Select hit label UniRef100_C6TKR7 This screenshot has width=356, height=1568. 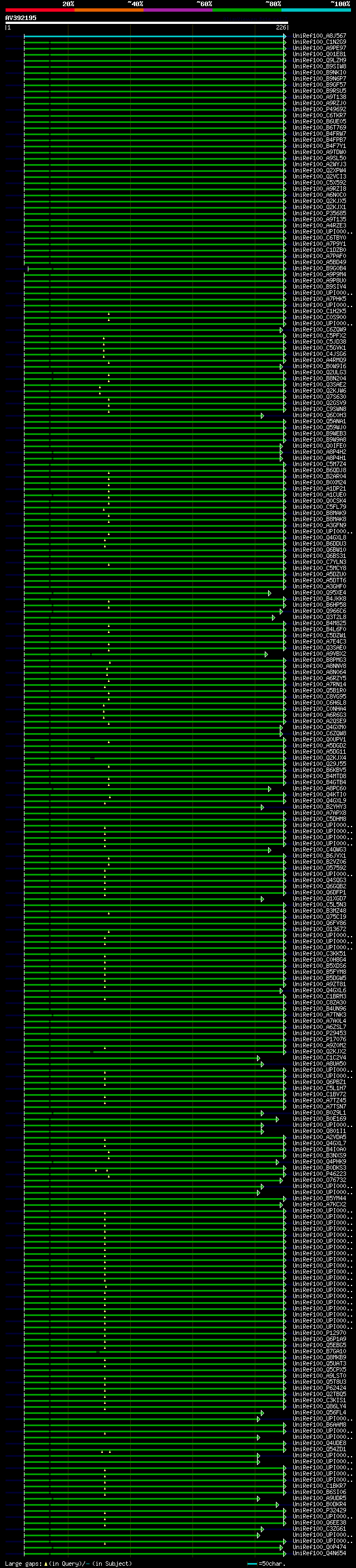(319, 116)
